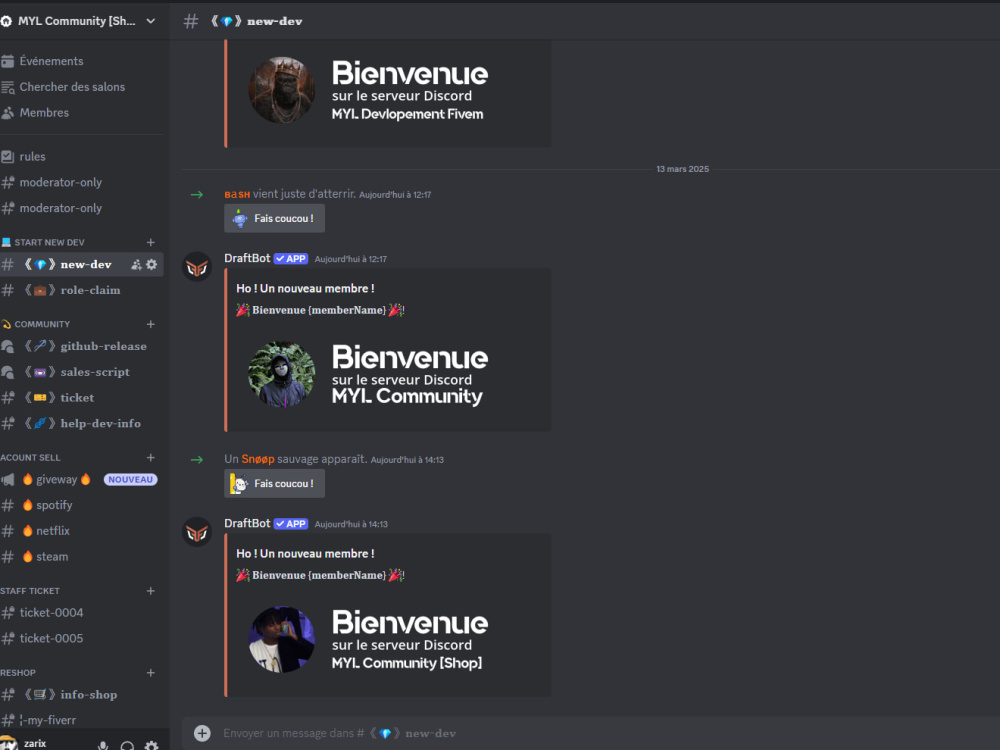This screenshot has height=750, width=1000.
Task: Add a channel to ACOUNT SELL
Action: (151, 457)
